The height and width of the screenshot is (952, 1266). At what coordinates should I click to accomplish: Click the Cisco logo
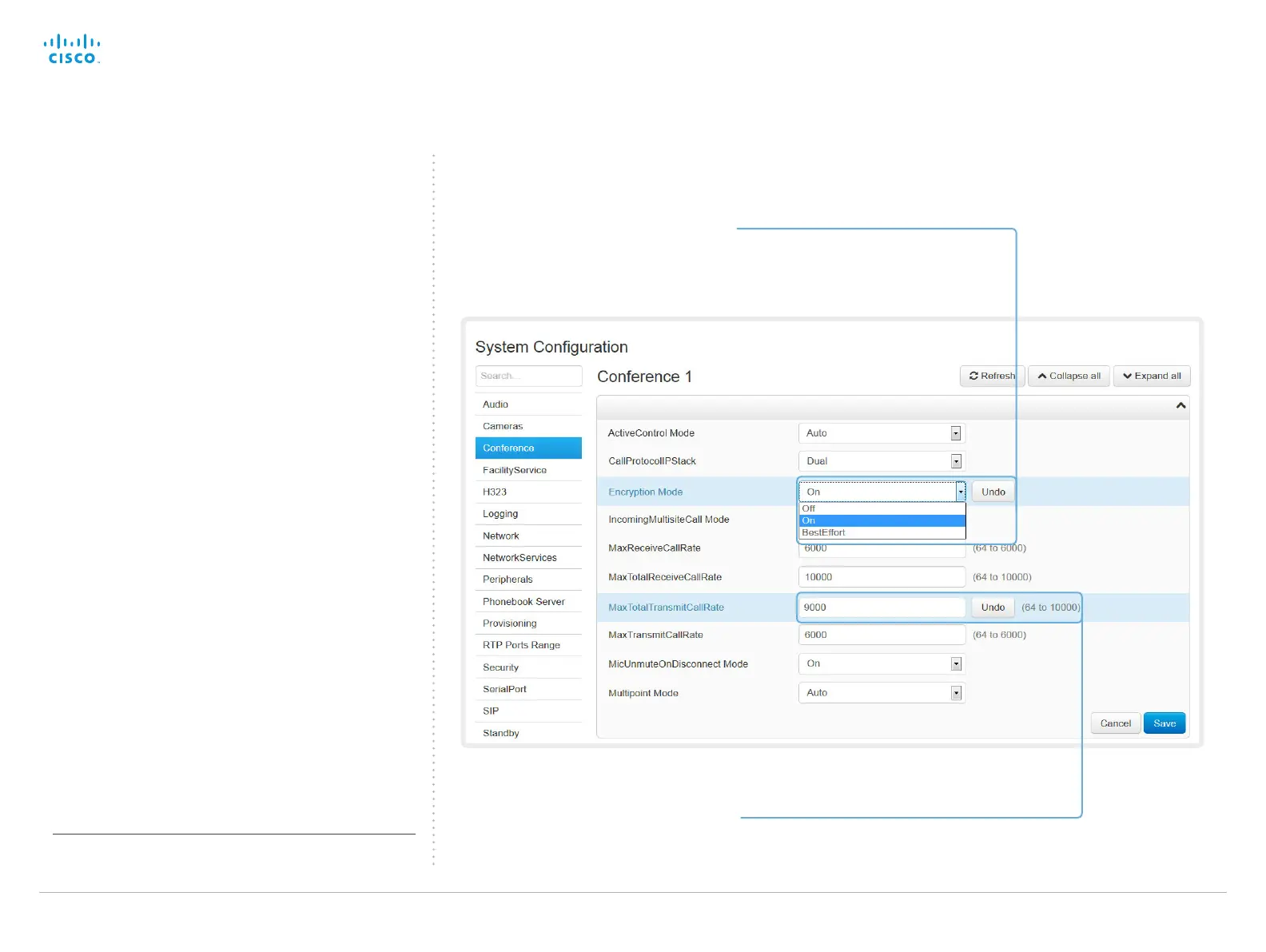tap(72, 49)
